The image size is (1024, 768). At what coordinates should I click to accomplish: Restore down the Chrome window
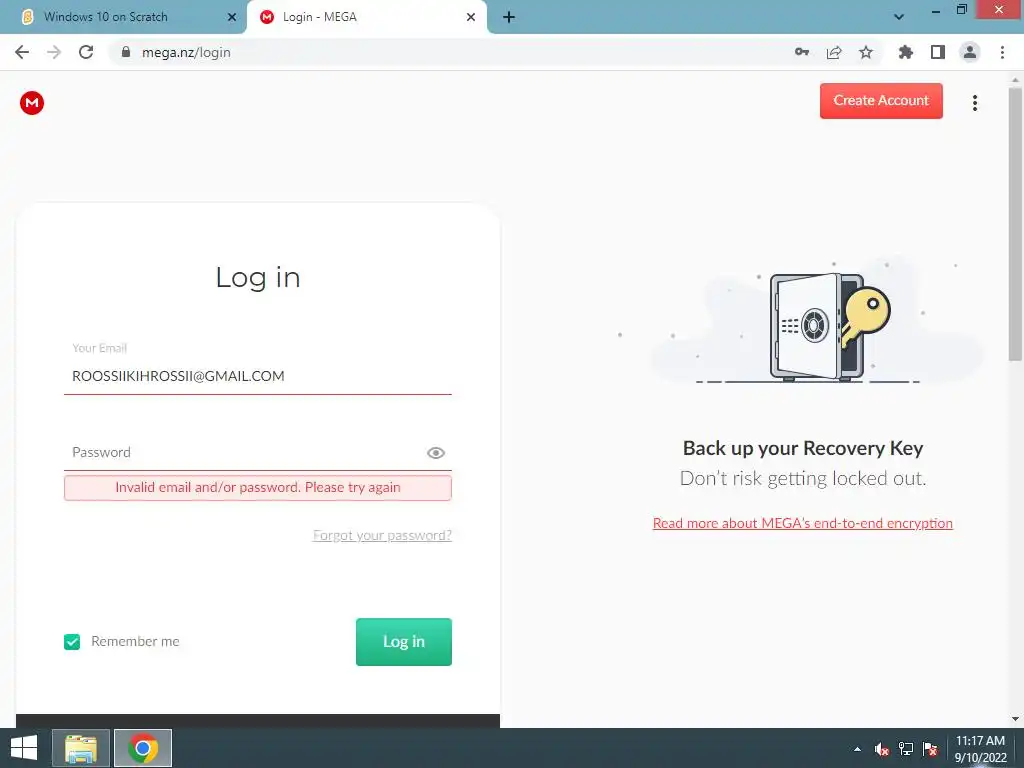(961, 10)
